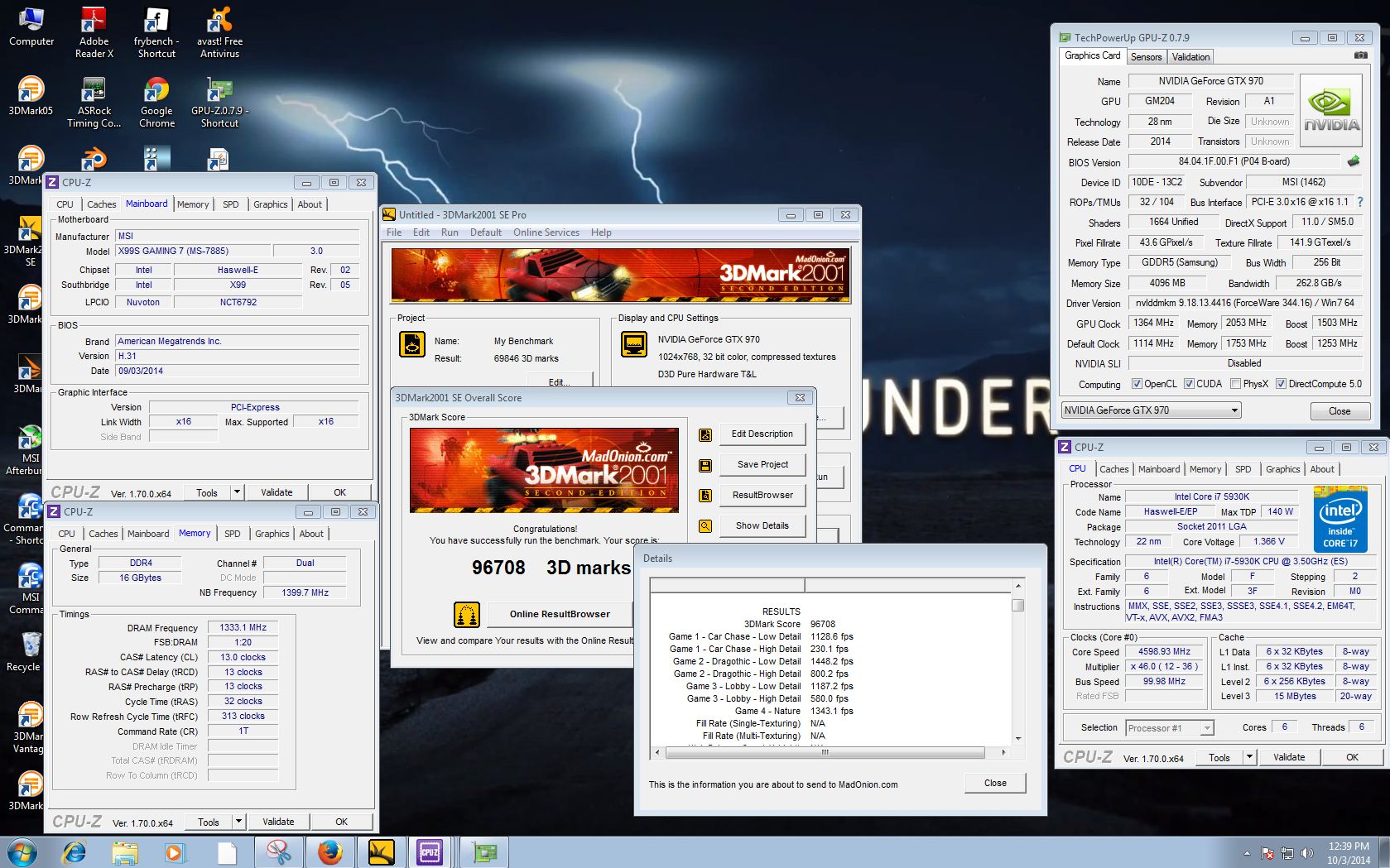Click the Details horizontal scrollbar
Viewport: 1390px width, 868px height.
[830, 752]
